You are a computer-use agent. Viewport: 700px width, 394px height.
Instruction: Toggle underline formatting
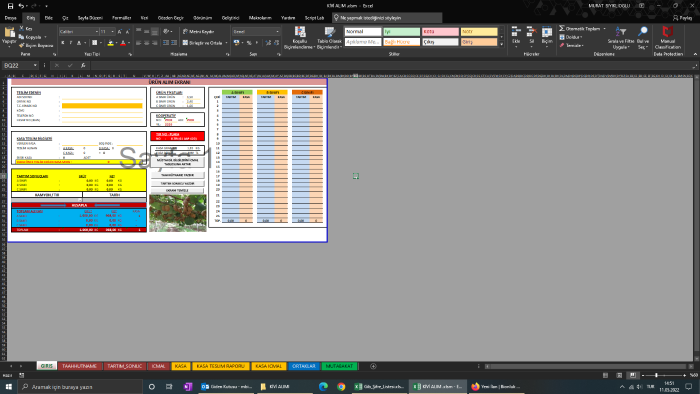tap(79, 43)
